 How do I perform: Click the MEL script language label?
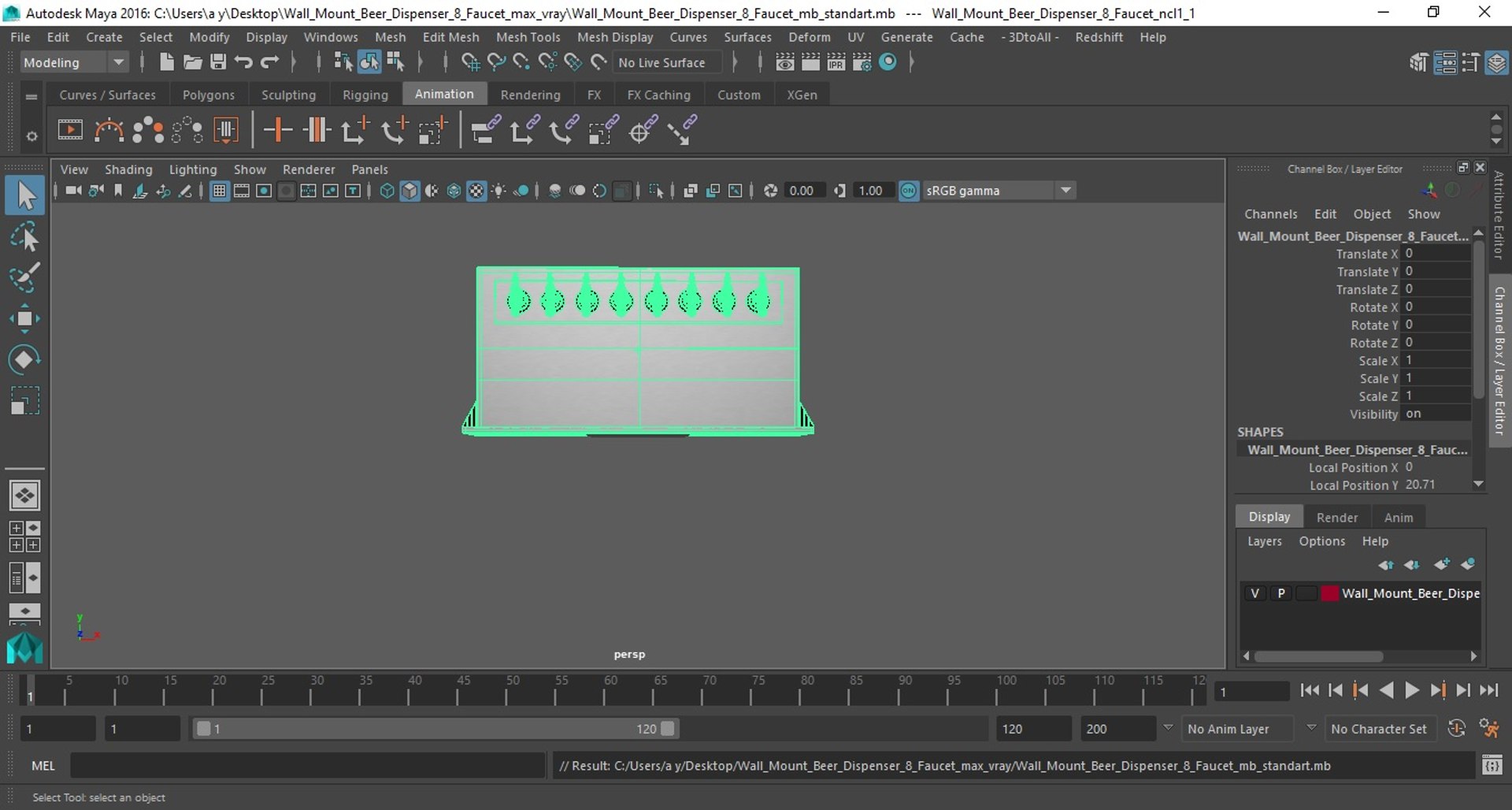[43, 766]
